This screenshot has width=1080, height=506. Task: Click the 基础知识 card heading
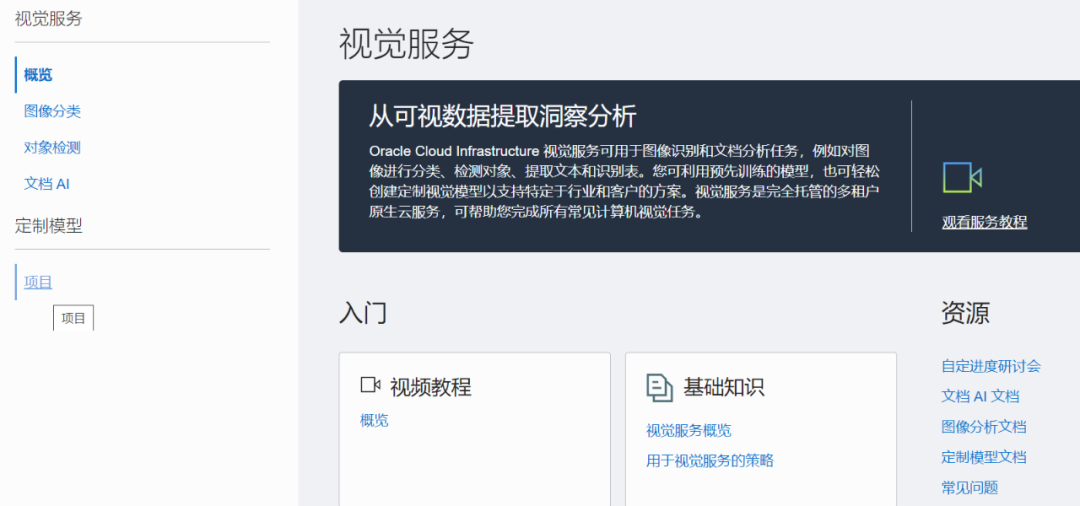point(723,387)
